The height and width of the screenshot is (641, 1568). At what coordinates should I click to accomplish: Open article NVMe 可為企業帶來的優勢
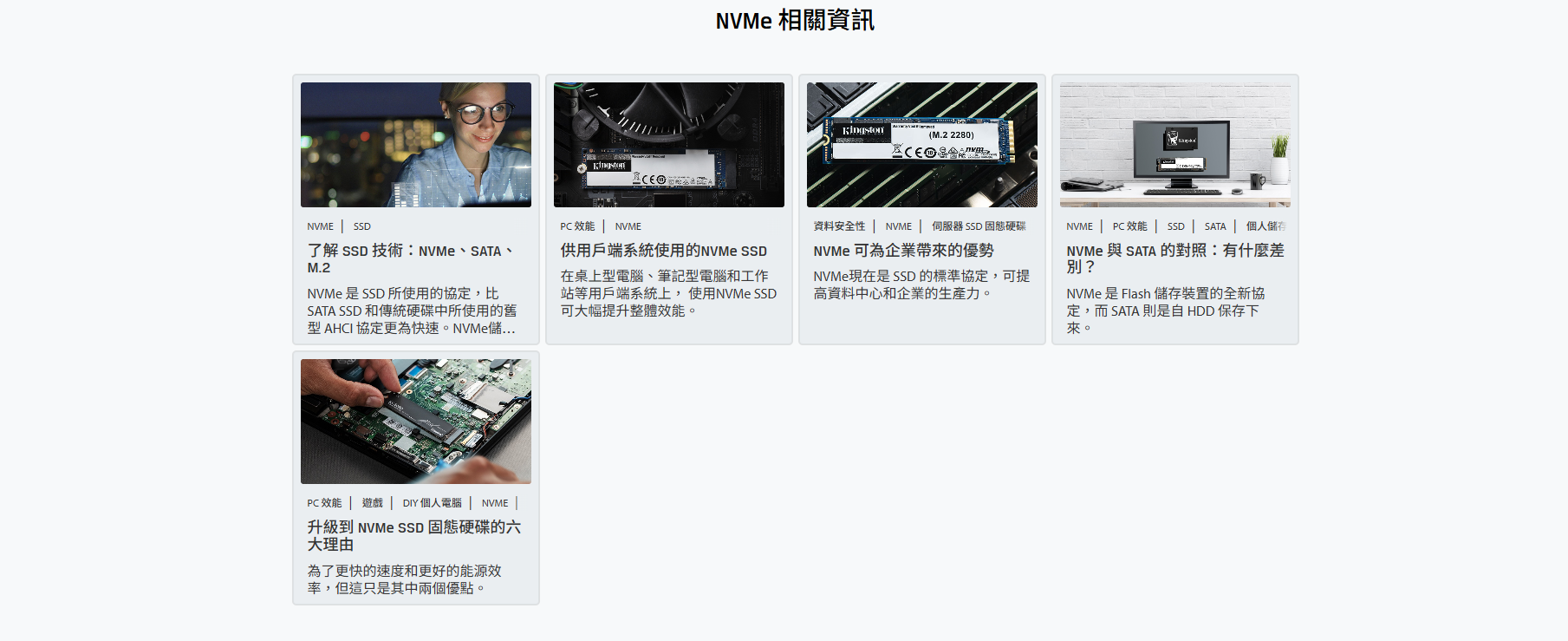pos(903,251)
